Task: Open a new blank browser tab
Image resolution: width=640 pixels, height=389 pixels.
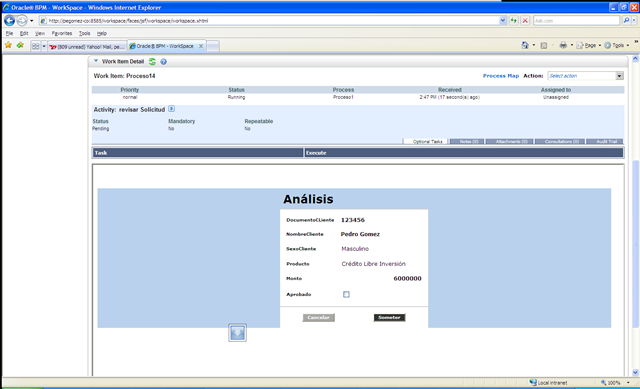Action: click(213, 46)
